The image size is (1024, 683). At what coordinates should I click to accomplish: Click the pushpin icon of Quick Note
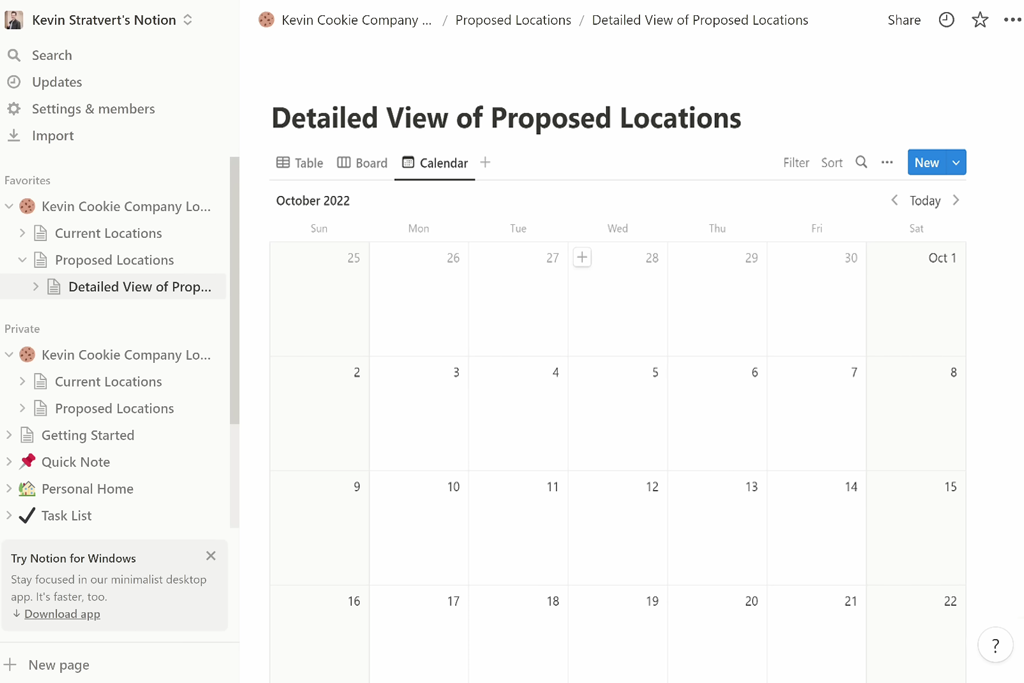pos(27,462)
